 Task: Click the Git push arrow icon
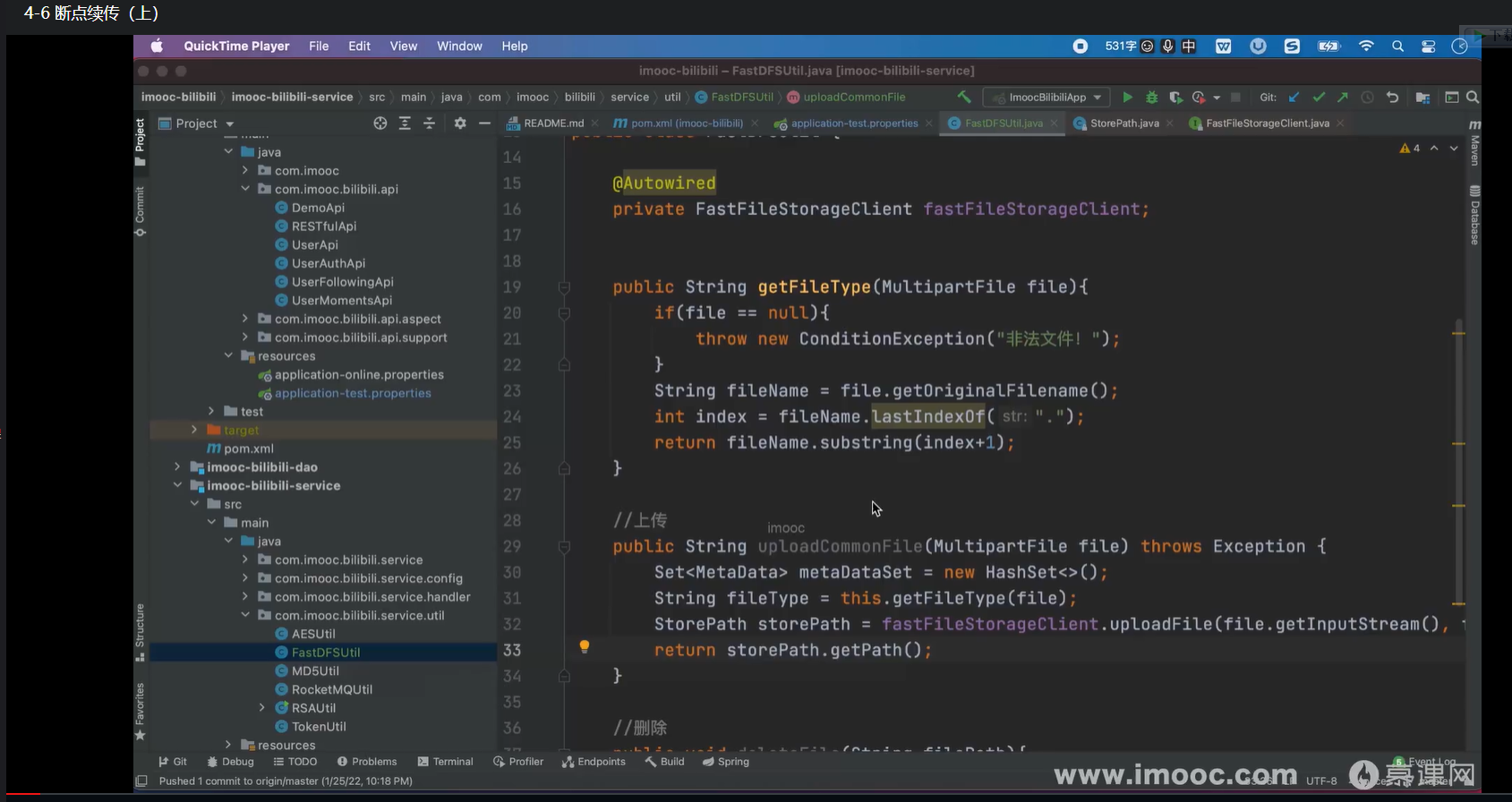click(x=1342, y=98)
